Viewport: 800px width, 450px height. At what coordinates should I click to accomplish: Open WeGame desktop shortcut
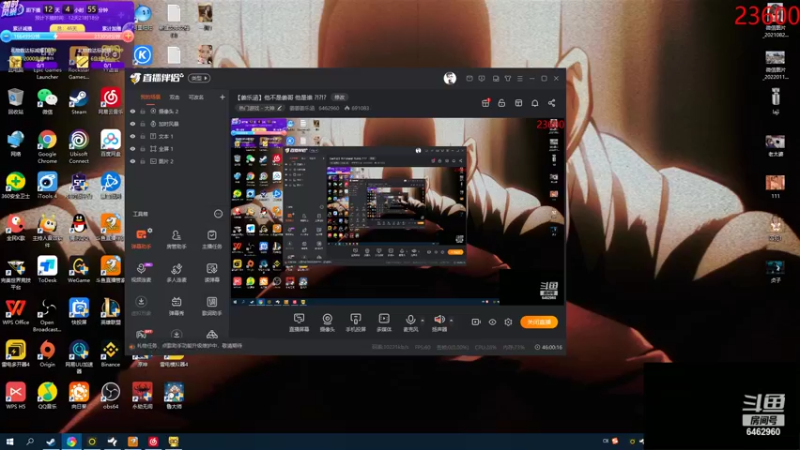pyautogui.click(x=79, y=270)
